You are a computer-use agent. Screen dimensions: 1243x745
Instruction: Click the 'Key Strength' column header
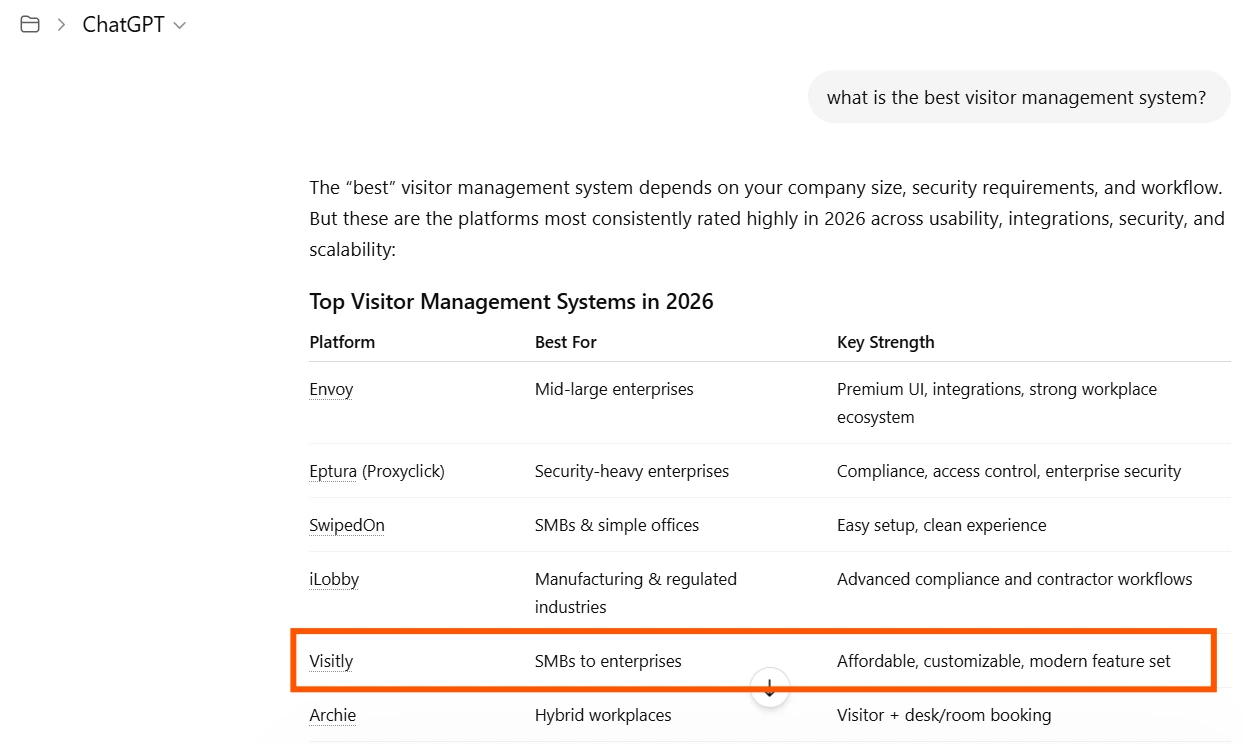click(886, 342)
